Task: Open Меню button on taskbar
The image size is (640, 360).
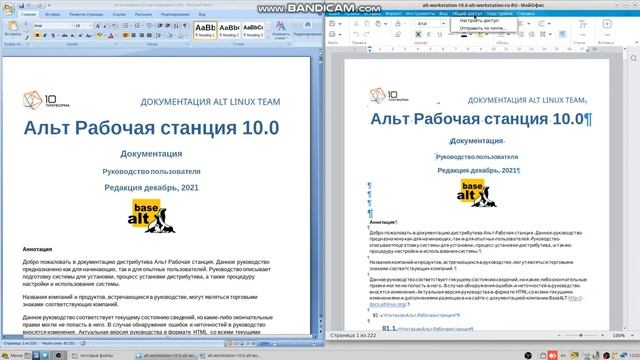Action: coord(12,356)
